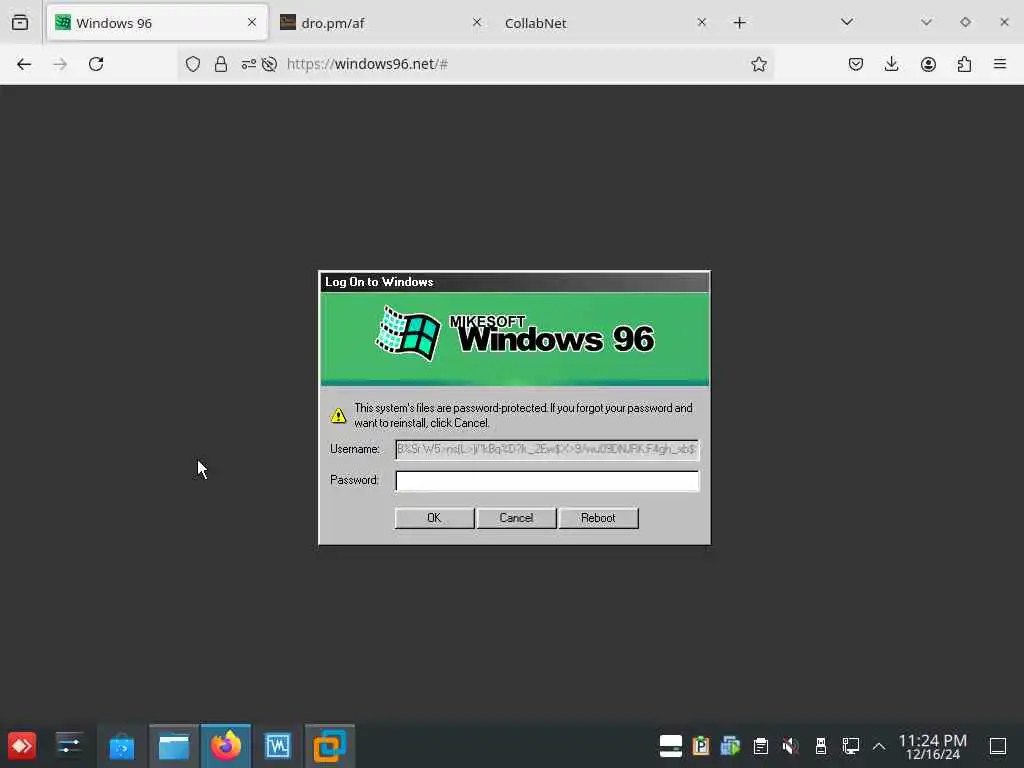Open the blue W application in taskbar
Image resolution: width=1024 pixels, height=768 pixels.
(x=278, y=746)
